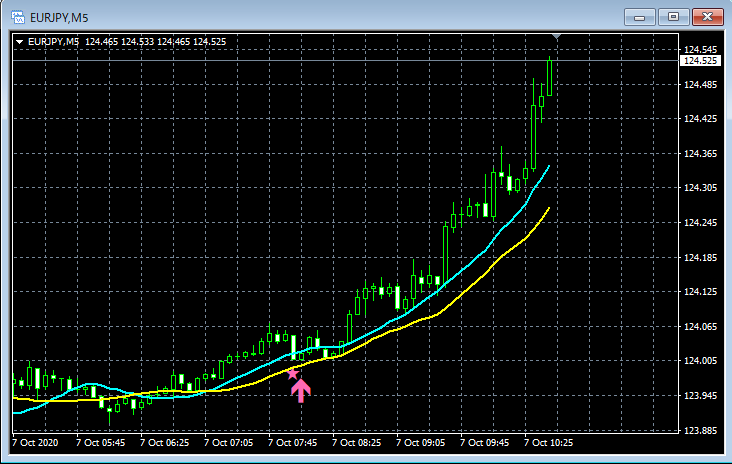Click the 124.125 price scale label
732x464 pixels.
pos(700,292)
